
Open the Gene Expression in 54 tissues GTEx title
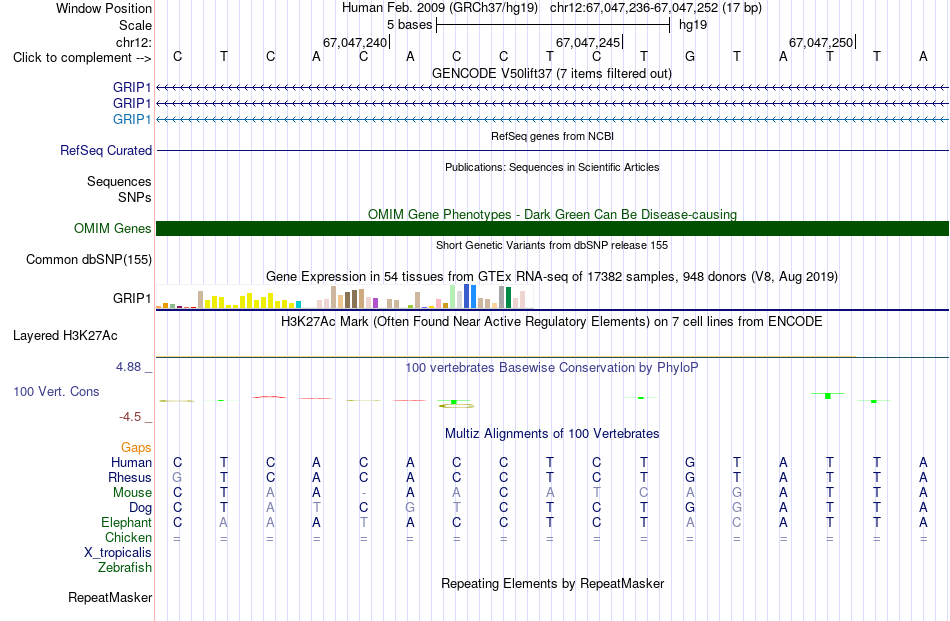point(552,277)
